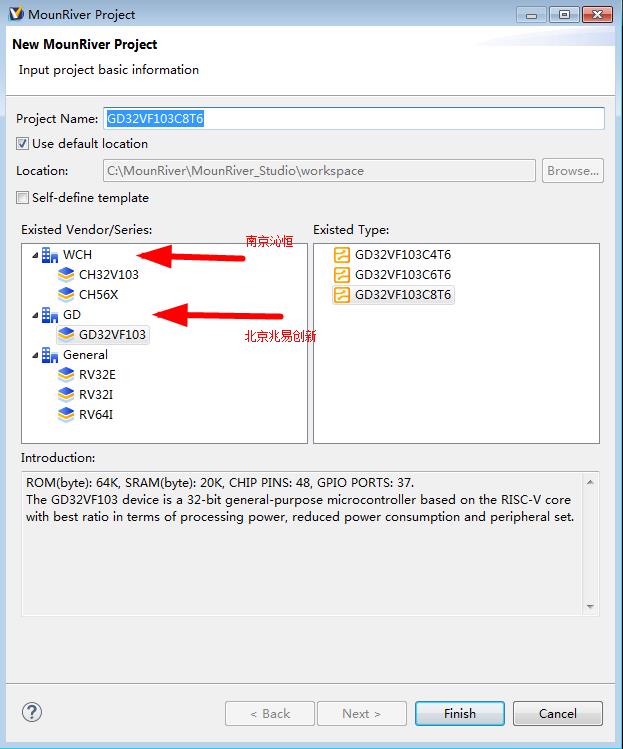The height and width of the screenshot is (749, 623).
Task: Choose type GD32VF103C8T6
Action: coord(403,295)
